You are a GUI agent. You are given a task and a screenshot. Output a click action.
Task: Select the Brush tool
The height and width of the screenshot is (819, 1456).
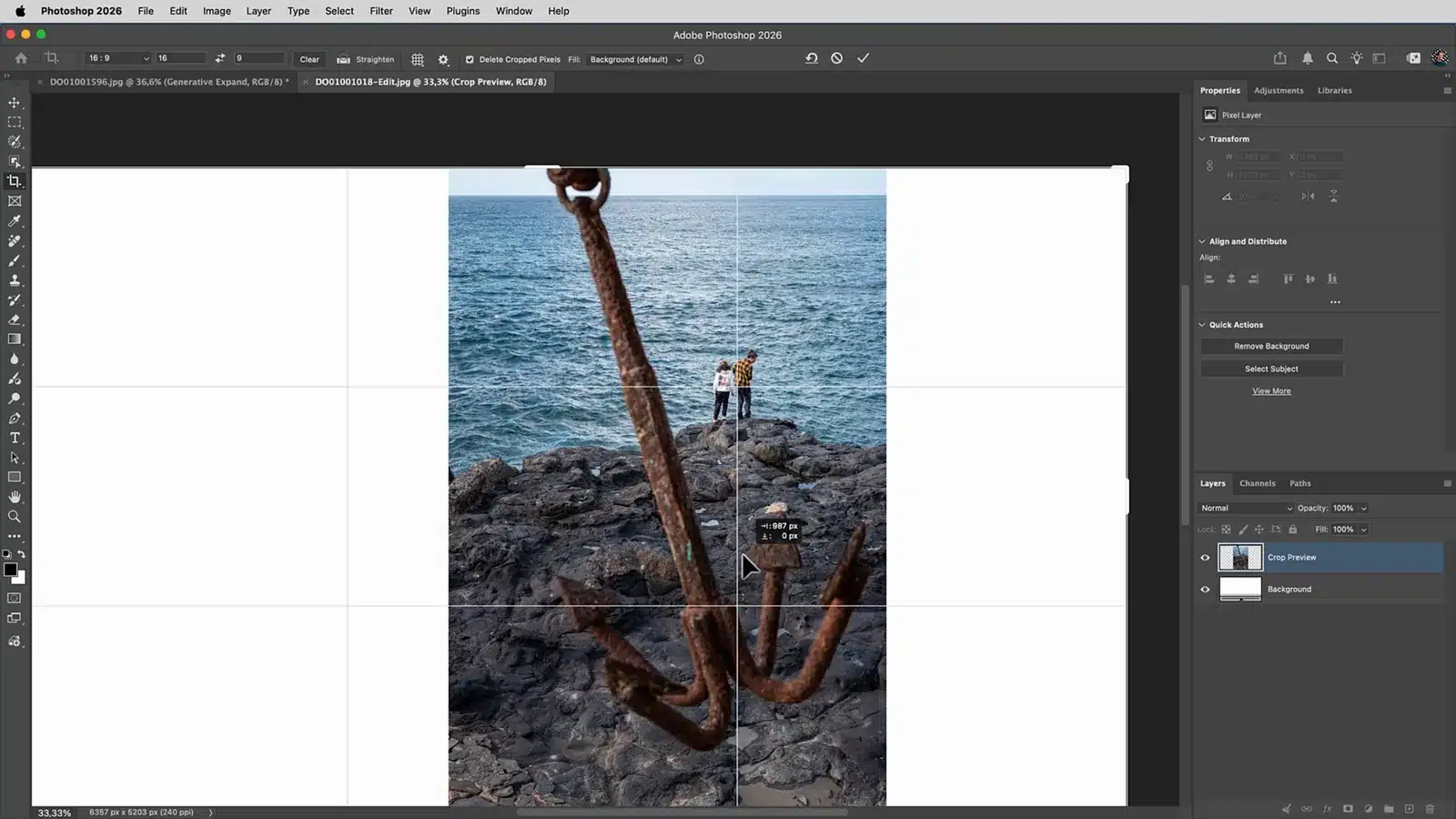(15, 261)
